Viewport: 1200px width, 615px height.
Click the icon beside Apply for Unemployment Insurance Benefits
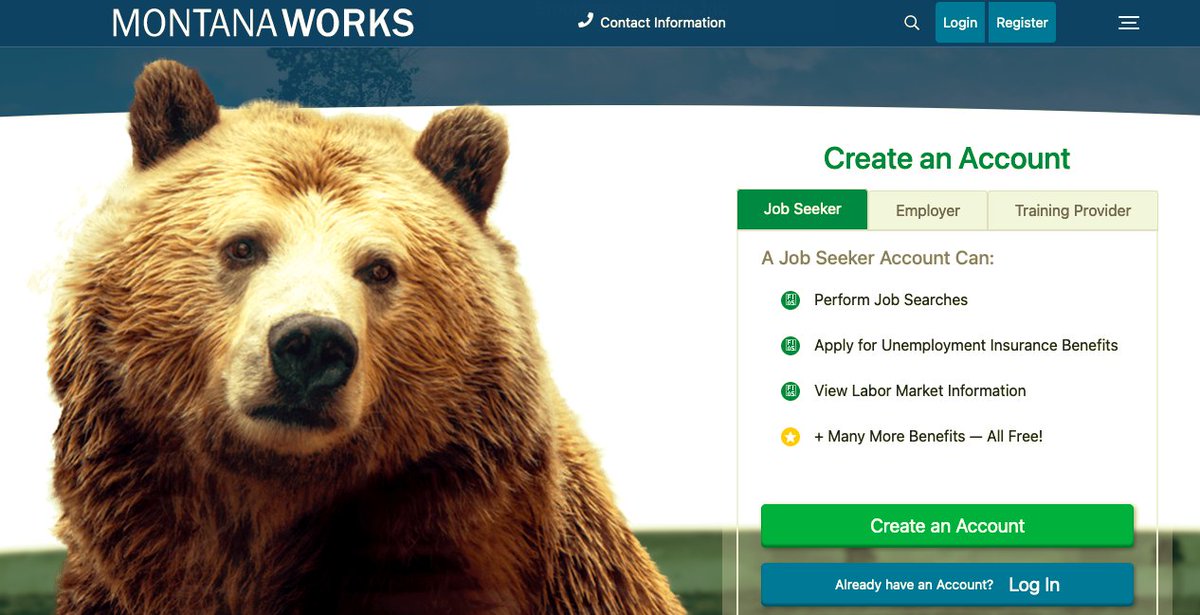pyautogui.click(x=789, y=345)
